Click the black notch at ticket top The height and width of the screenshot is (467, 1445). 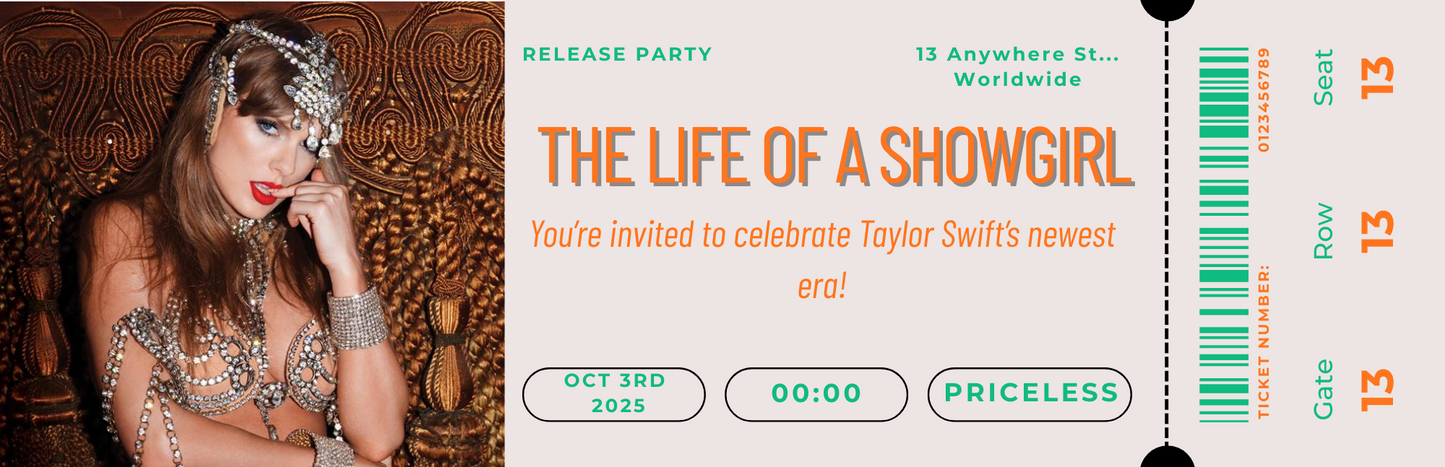pyautogui.click(x=1167, y=8)
